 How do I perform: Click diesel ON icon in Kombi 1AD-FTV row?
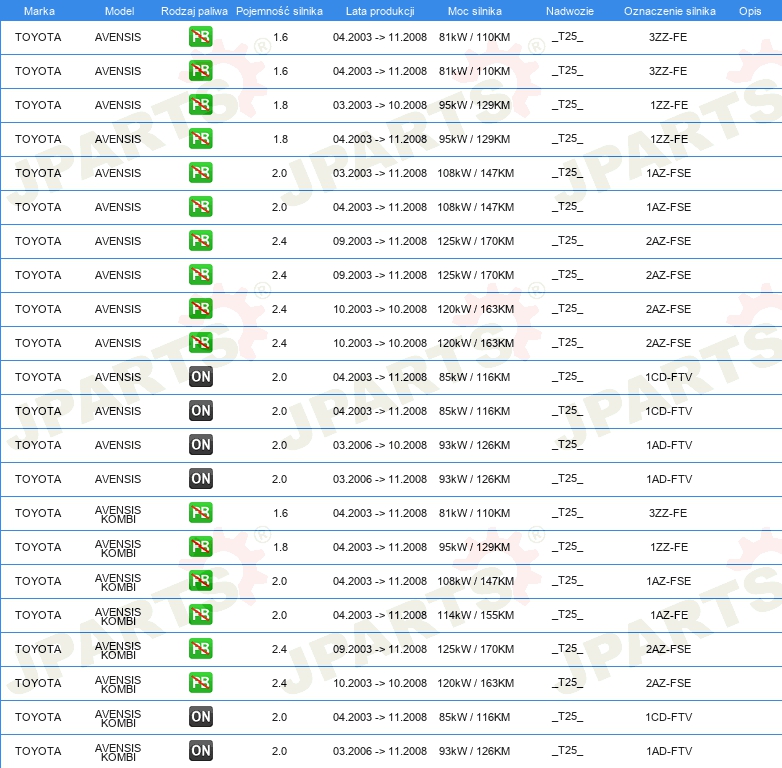coord(200,751)
